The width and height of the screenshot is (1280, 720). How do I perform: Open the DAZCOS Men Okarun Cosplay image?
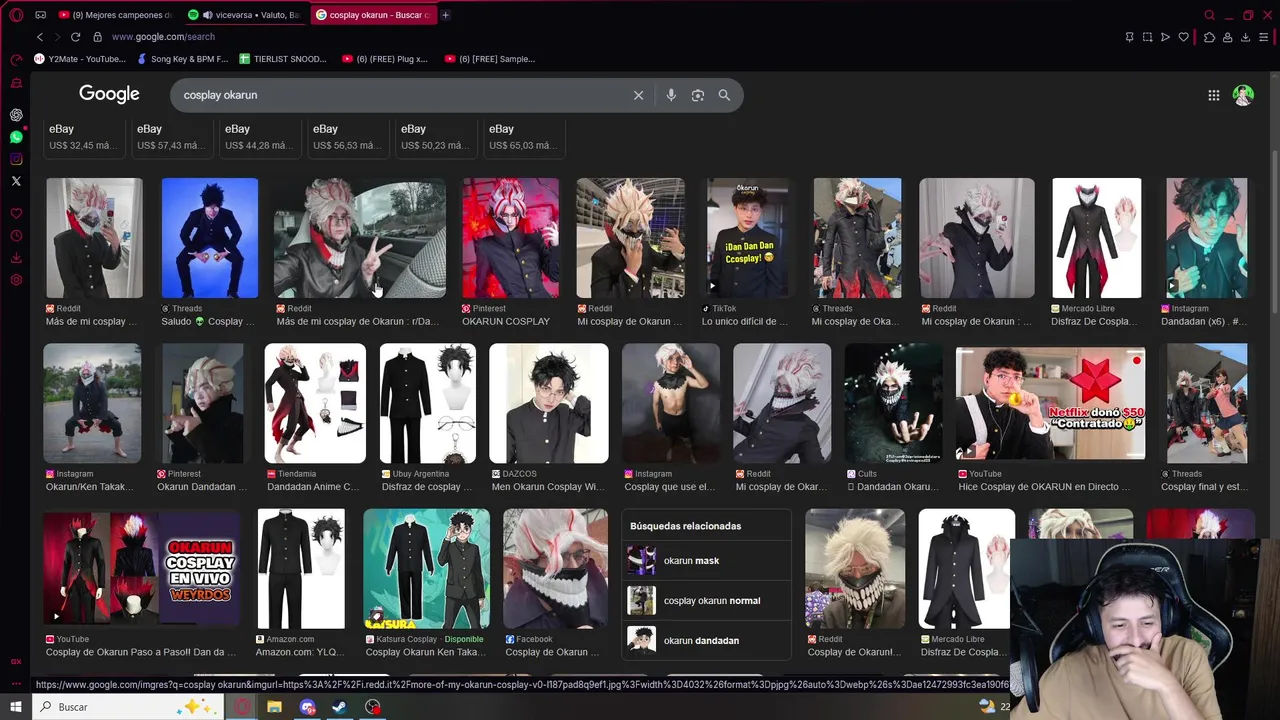(x=549, y=403)
